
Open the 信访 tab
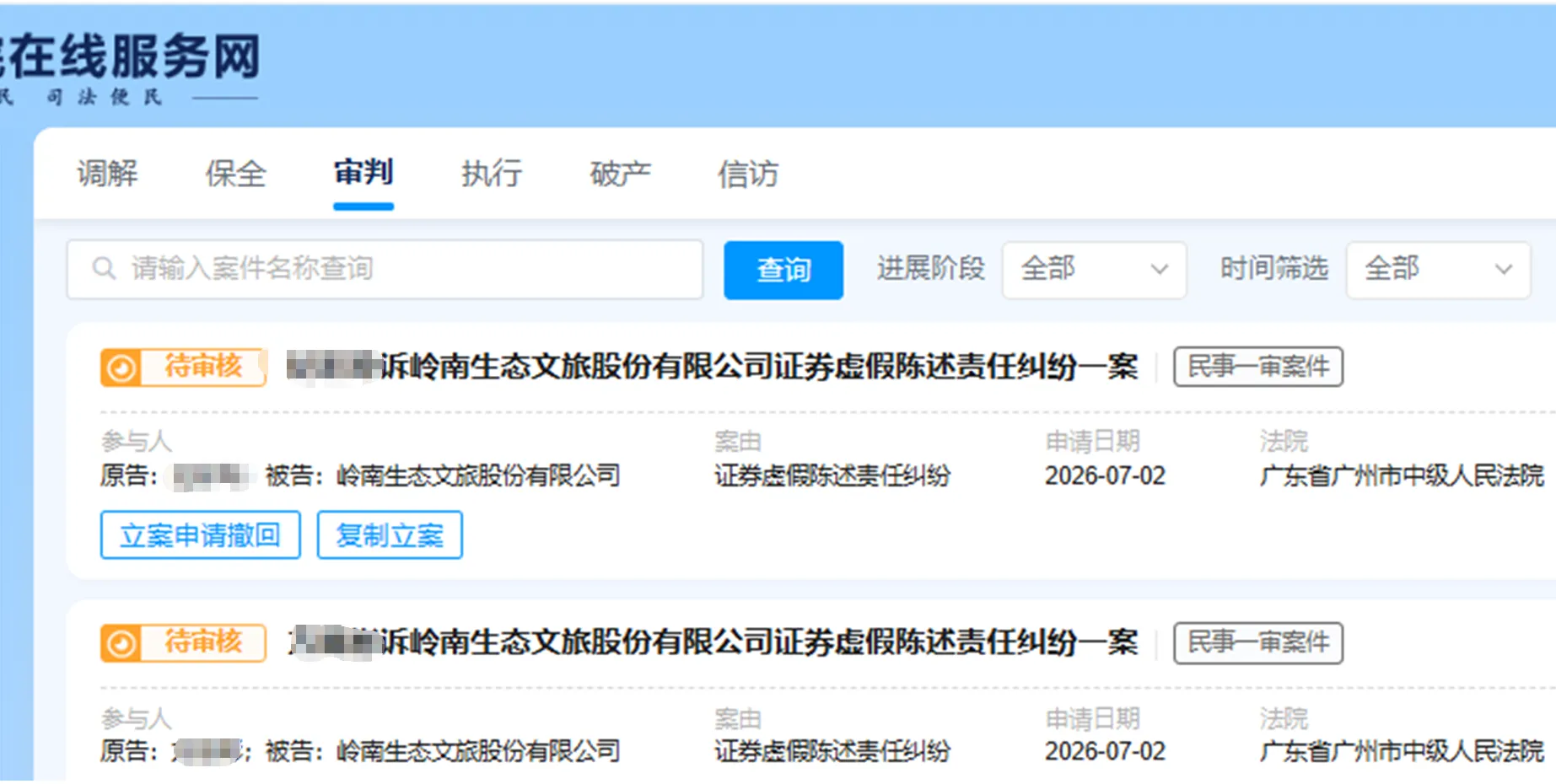click(x=748, y=174)
